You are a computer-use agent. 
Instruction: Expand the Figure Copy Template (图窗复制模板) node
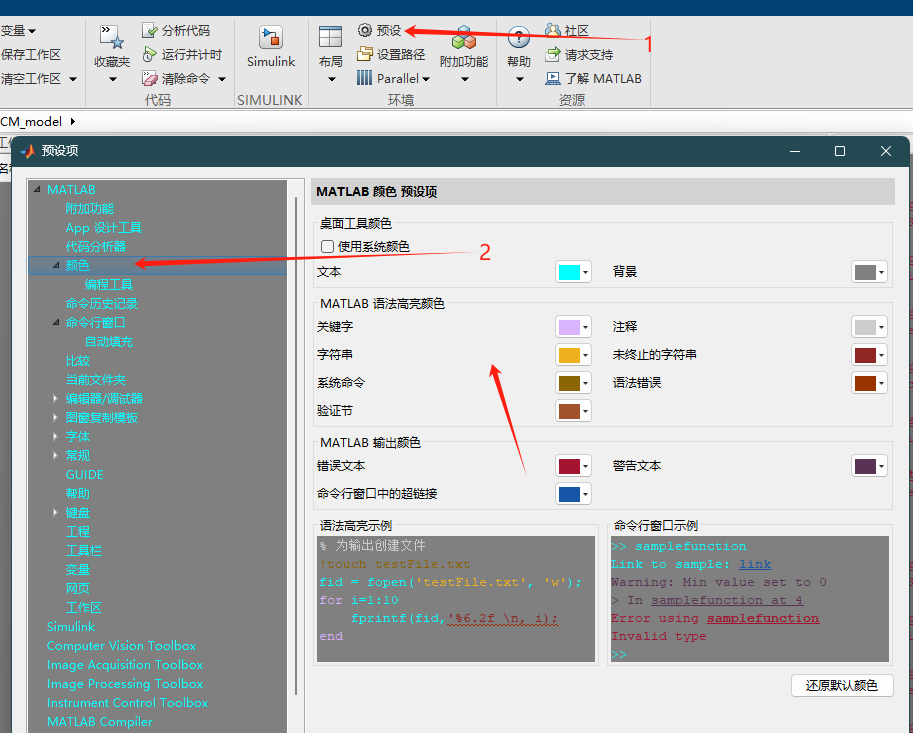click(56, 417)
